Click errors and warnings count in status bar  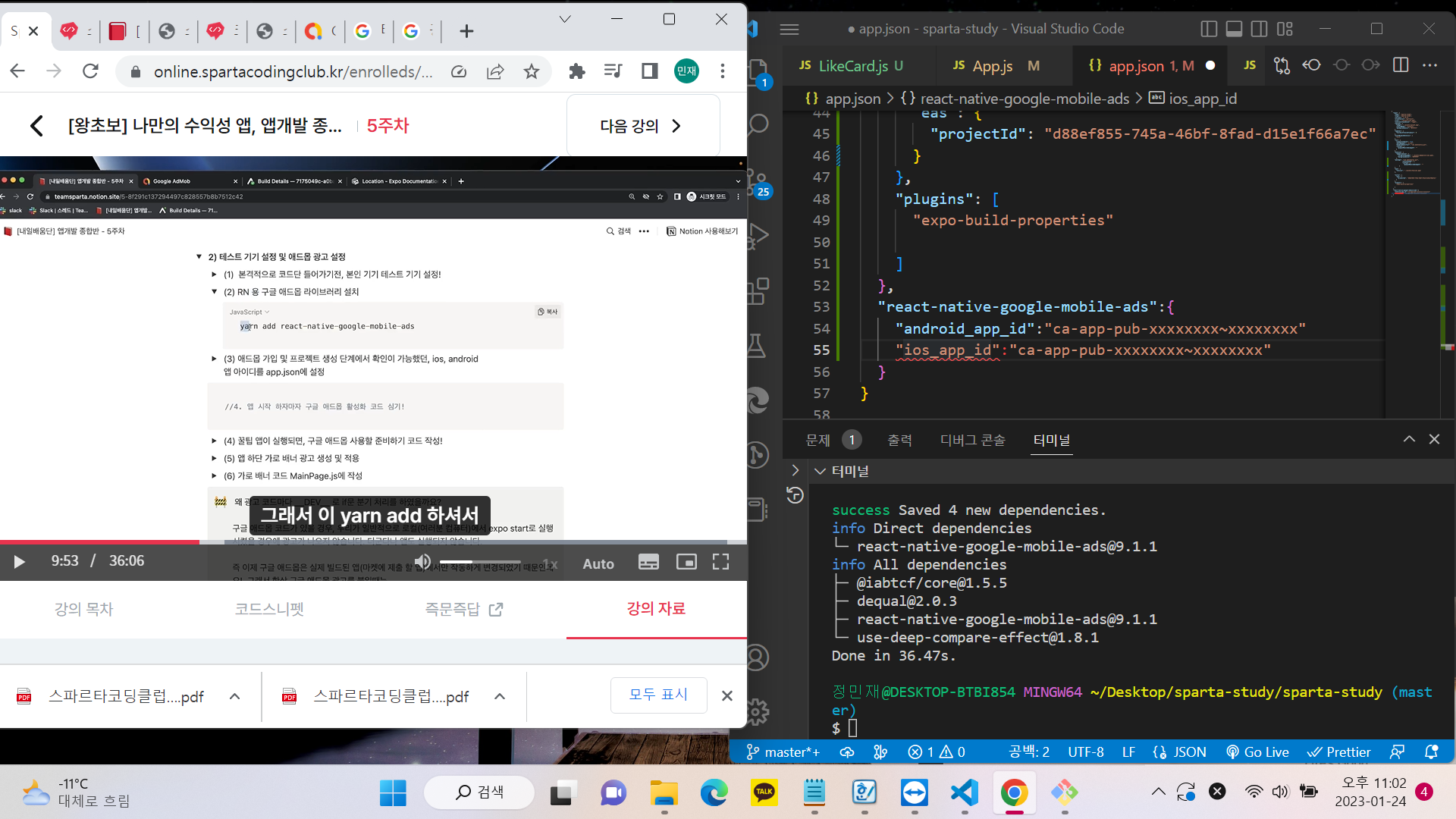pos(937,752)
